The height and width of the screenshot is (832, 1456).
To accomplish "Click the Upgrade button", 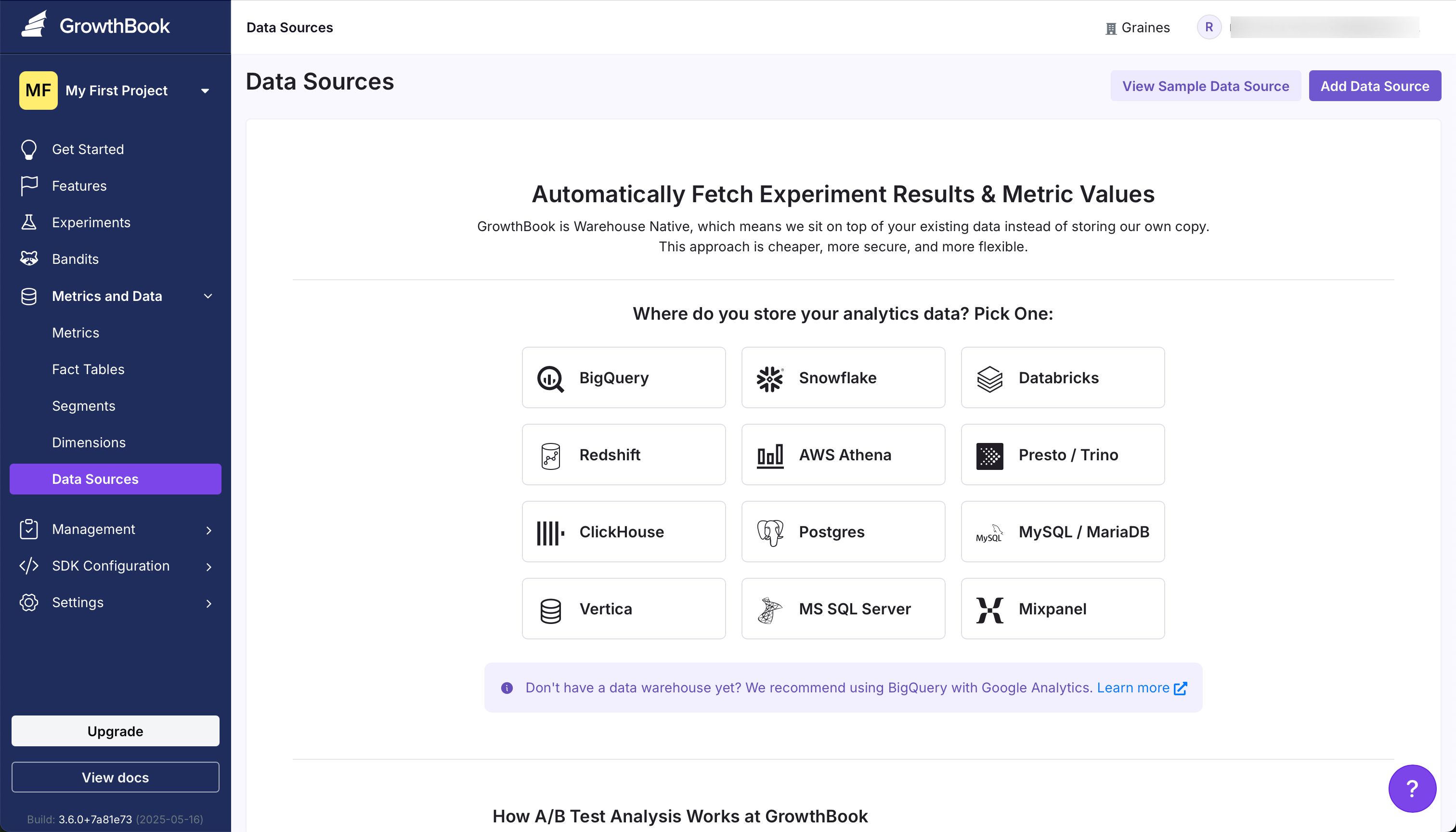I will [x=116, y=731].
